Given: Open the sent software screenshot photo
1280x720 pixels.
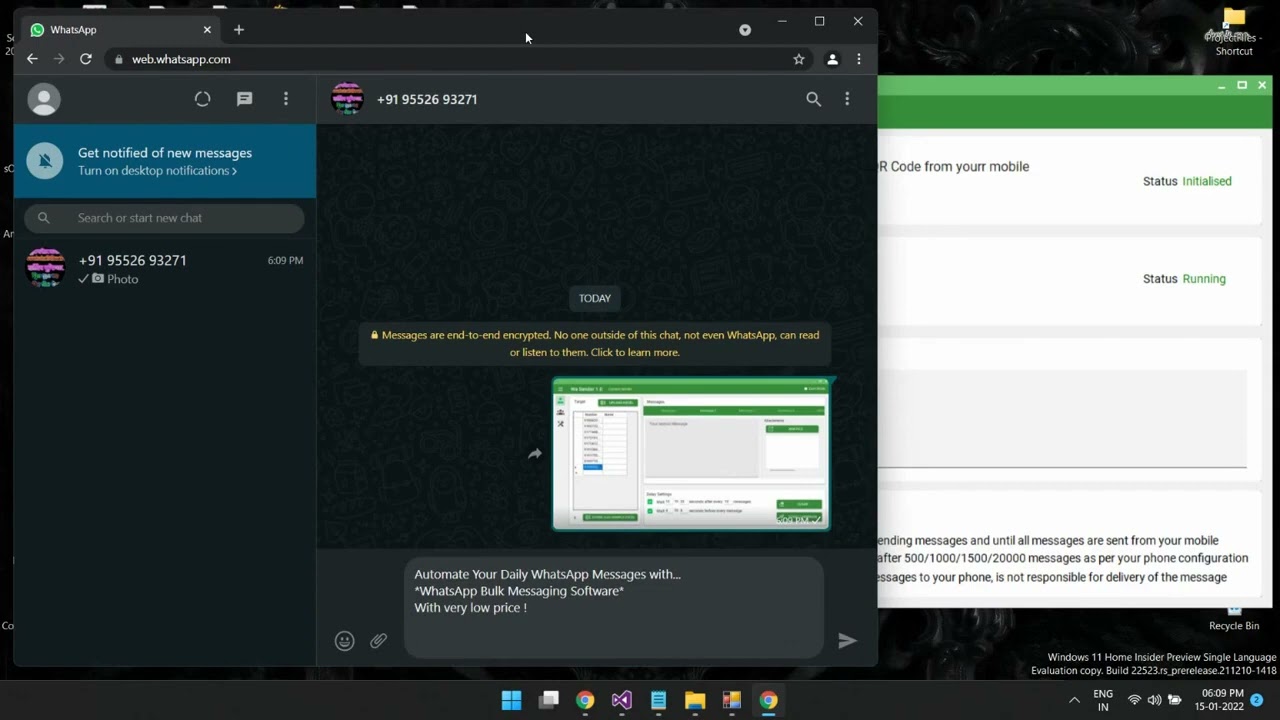Looking at the screenshot, I should tap(691, 454).
